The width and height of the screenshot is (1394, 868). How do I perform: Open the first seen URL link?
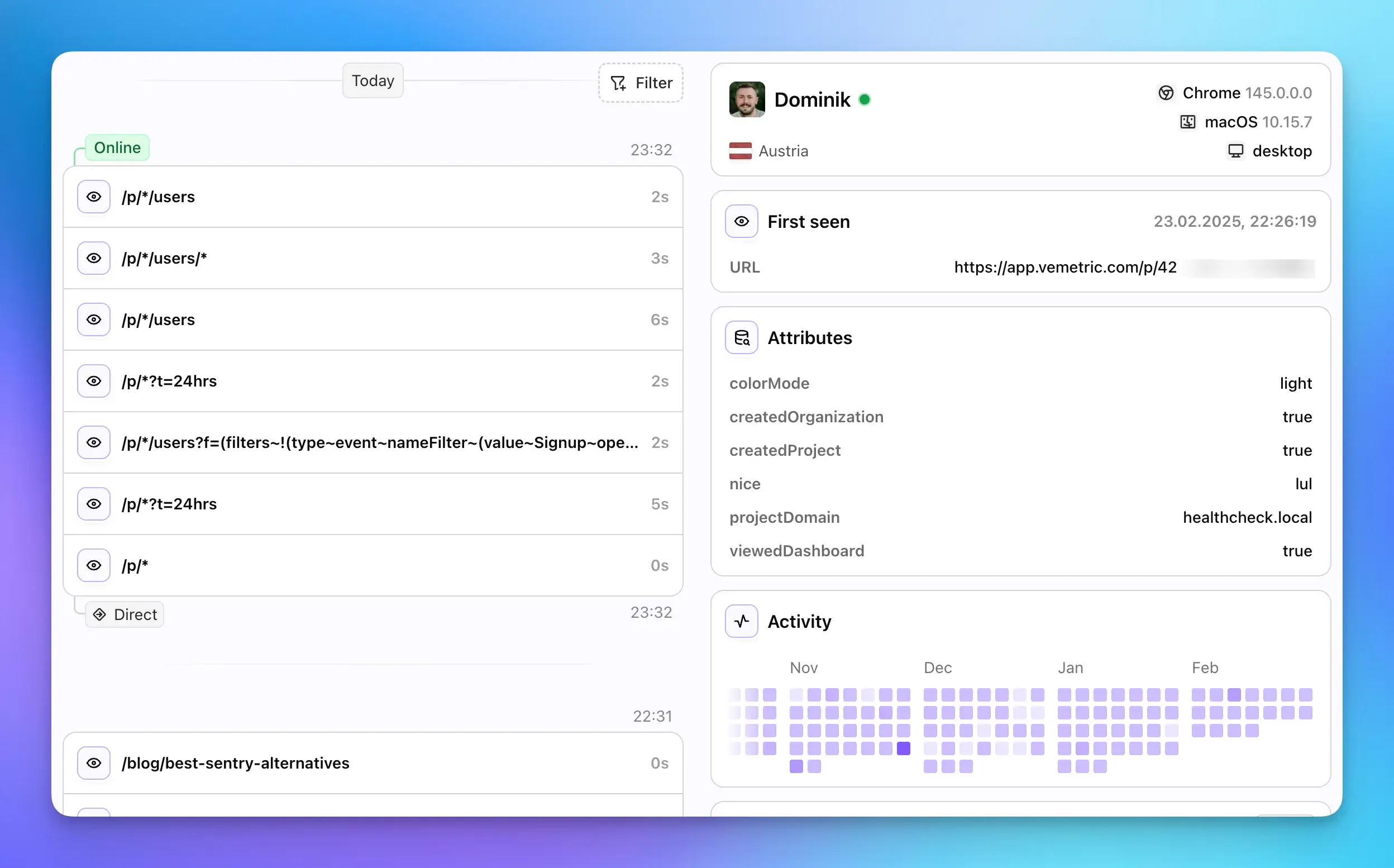coord(1064,266)
